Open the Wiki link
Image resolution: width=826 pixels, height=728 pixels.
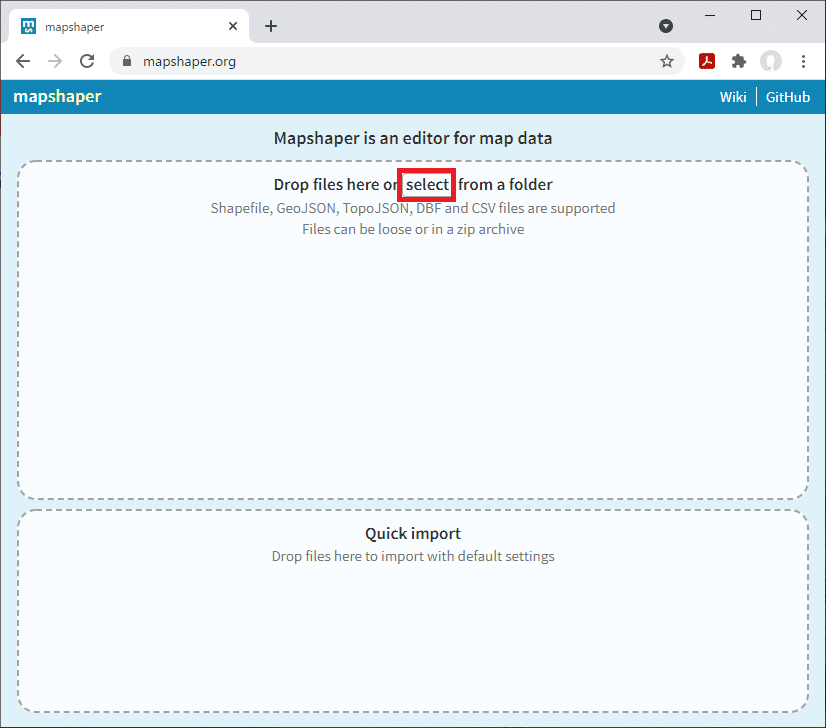(x=733, y=97)
